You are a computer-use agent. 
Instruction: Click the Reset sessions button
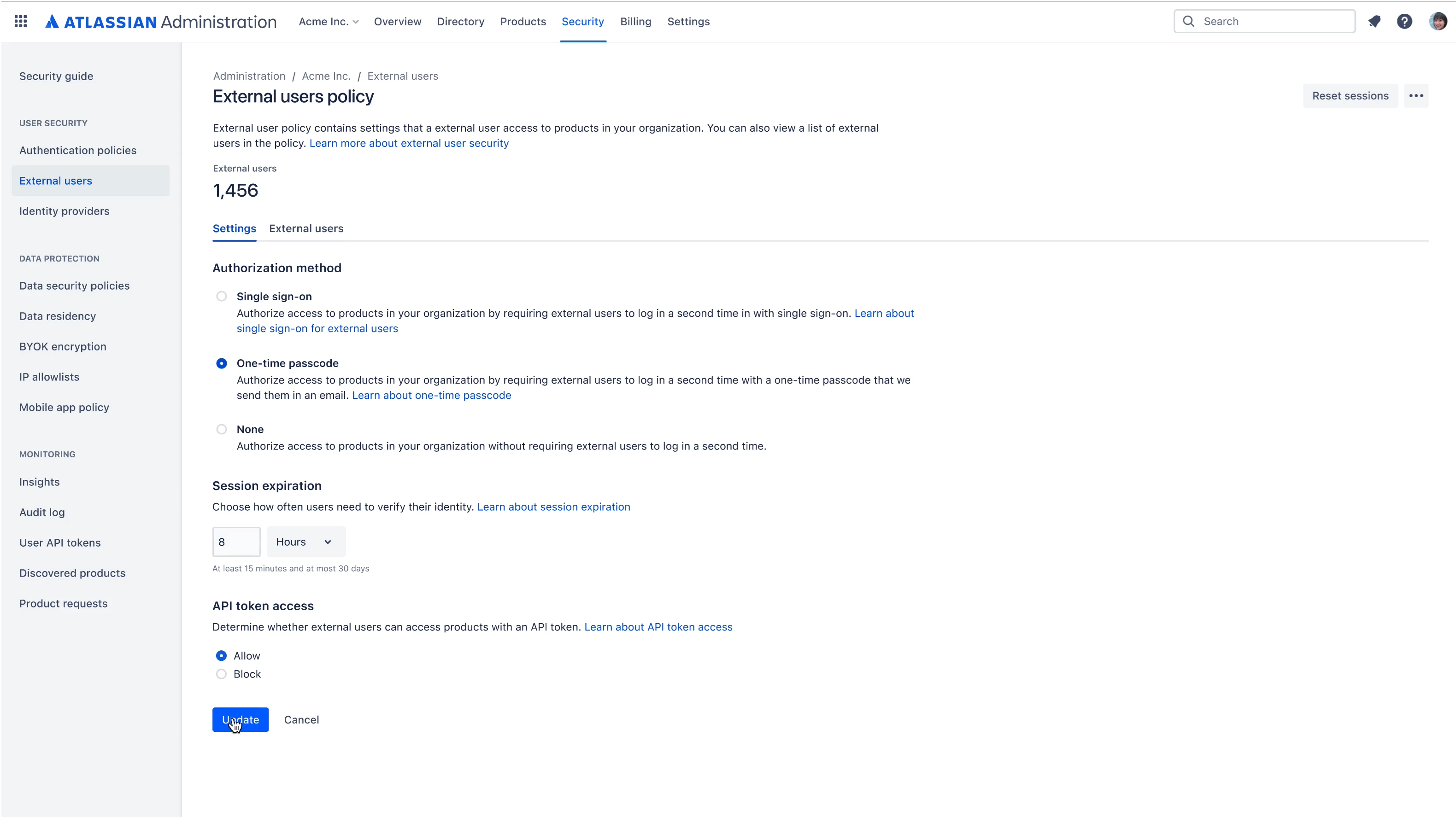[x=1350, y=95]
